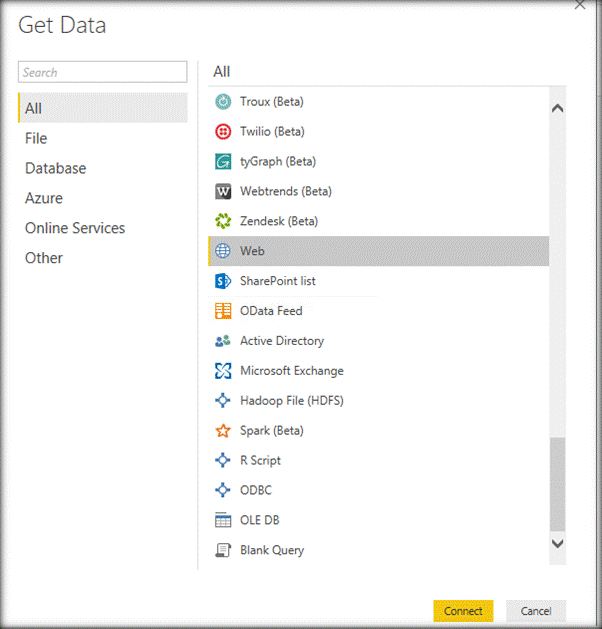This screenshot has width=602, height=629.
Task: Click the scrollbar down arrow
Action: (557, 544)
